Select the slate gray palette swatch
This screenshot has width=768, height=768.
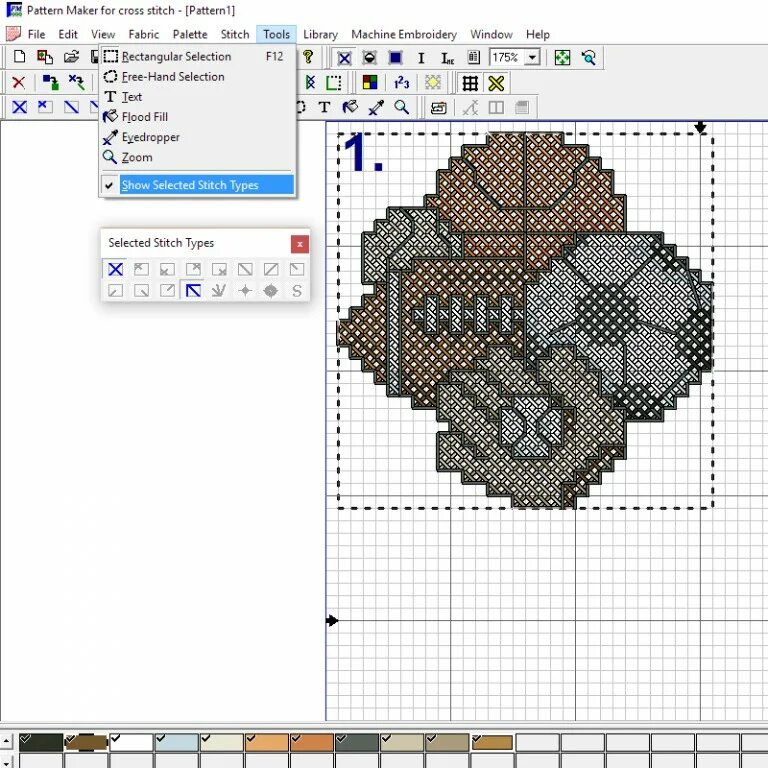click(x=357, y=742)
